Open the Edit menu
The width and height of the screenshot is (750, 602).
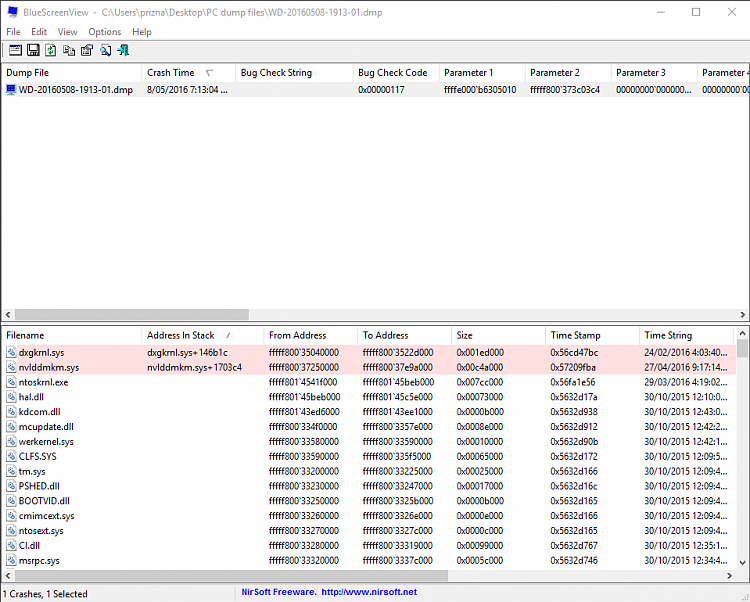tap(39, 32)
